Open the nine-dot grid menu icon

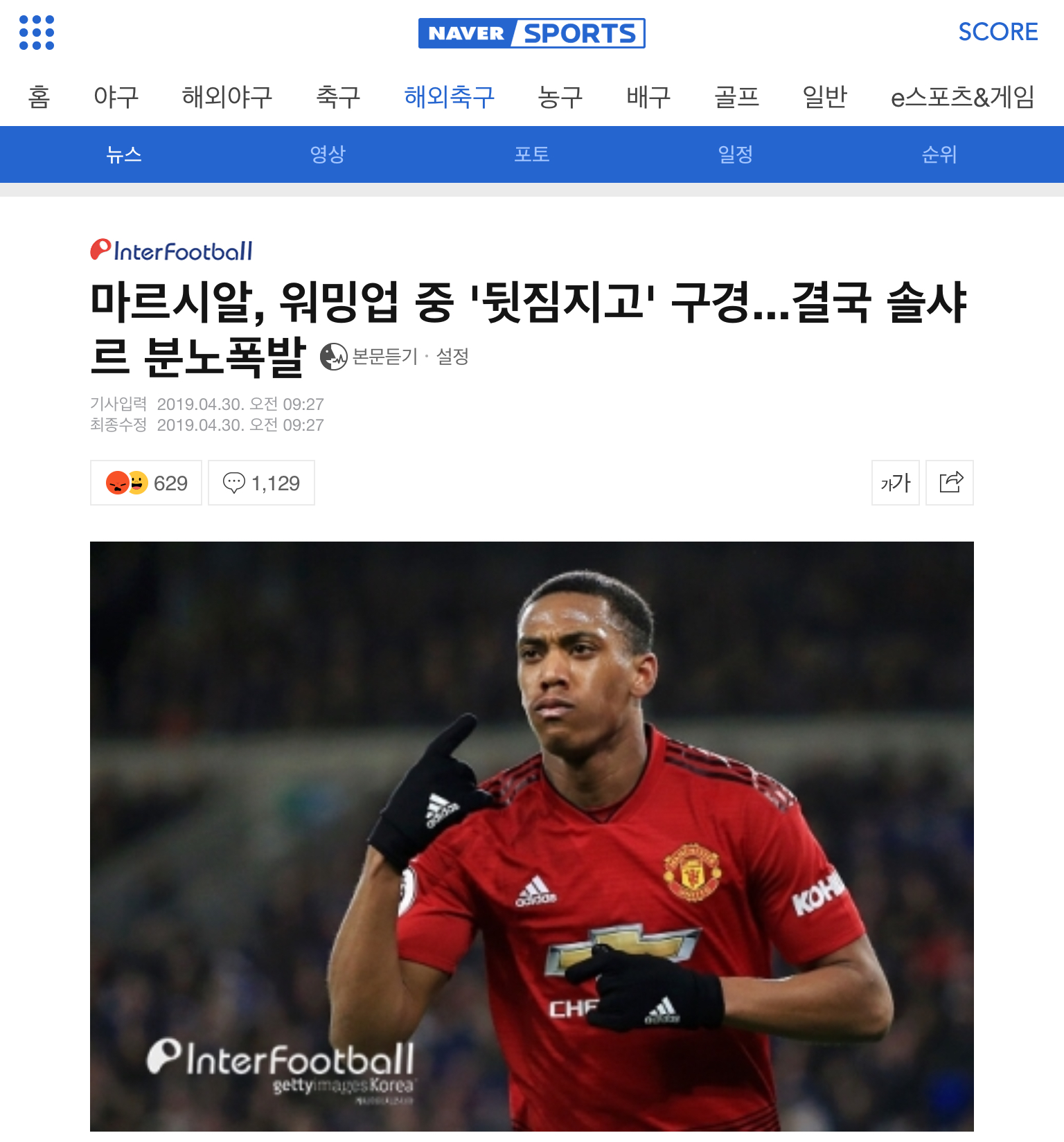37,33
